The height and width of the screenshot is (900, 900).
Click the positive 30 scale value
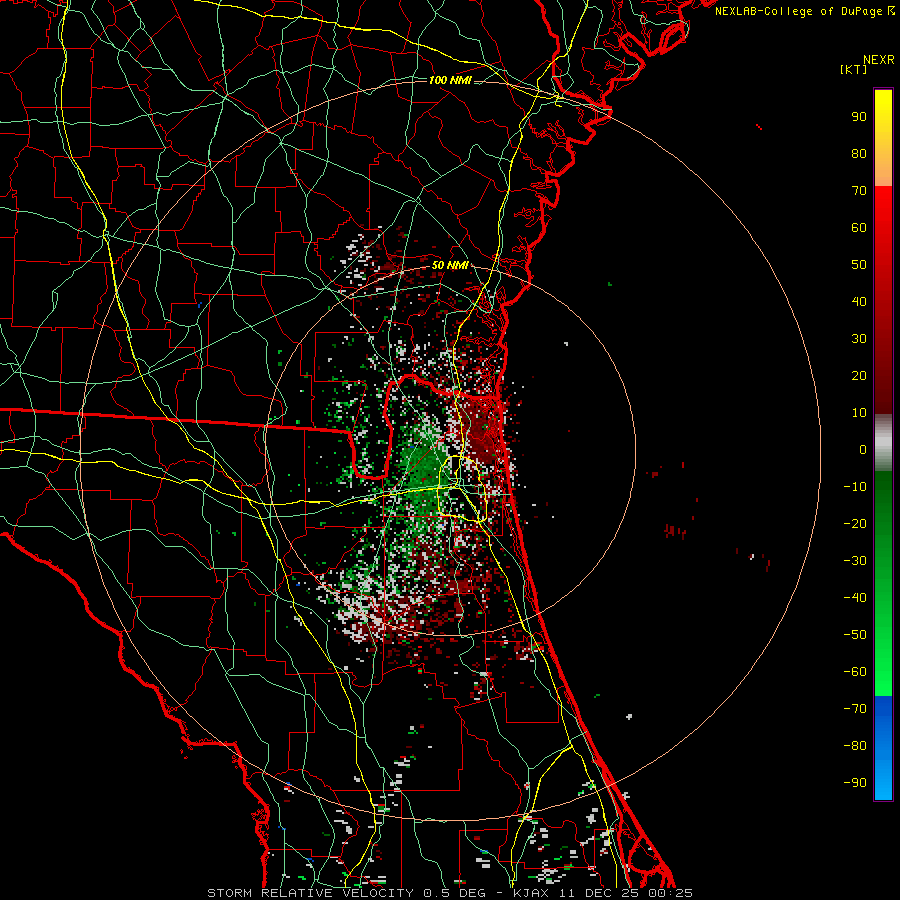coord(859,339)
